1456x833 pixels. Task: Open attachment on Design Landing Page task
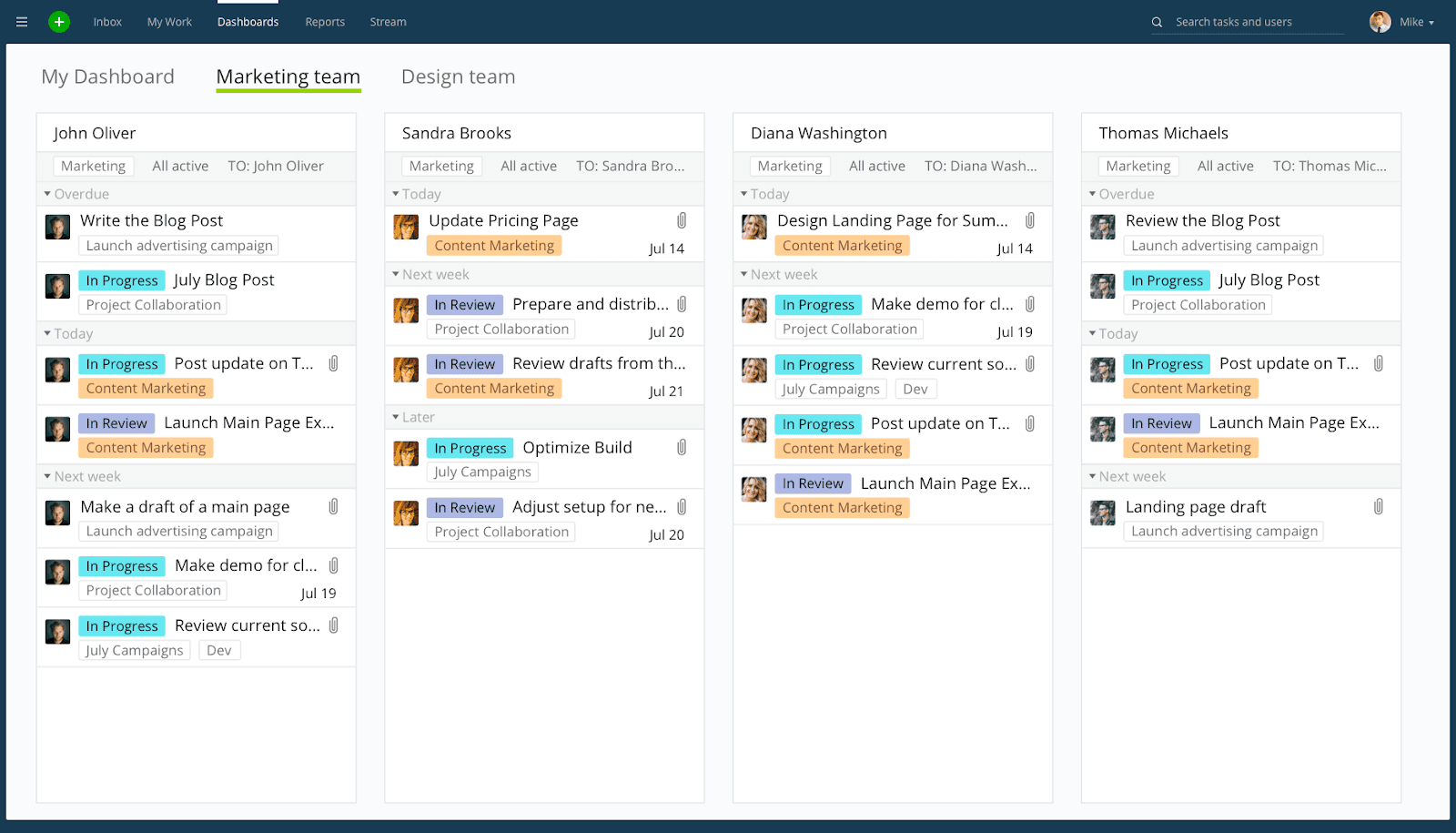tap(1030, 220)
